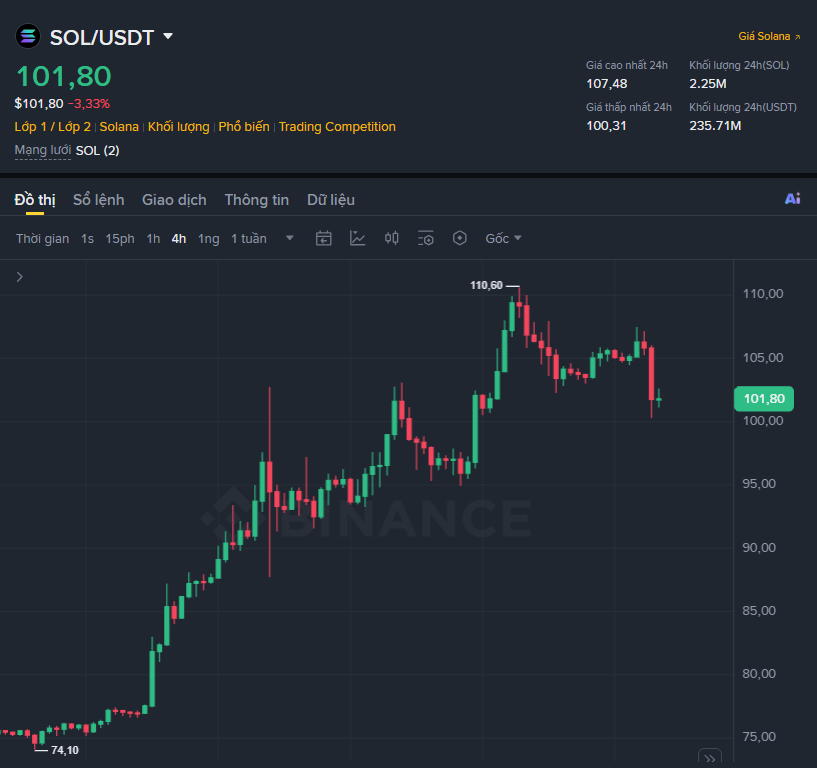Click the Khối lượng 24h(SOL) label

pos(739,65)
